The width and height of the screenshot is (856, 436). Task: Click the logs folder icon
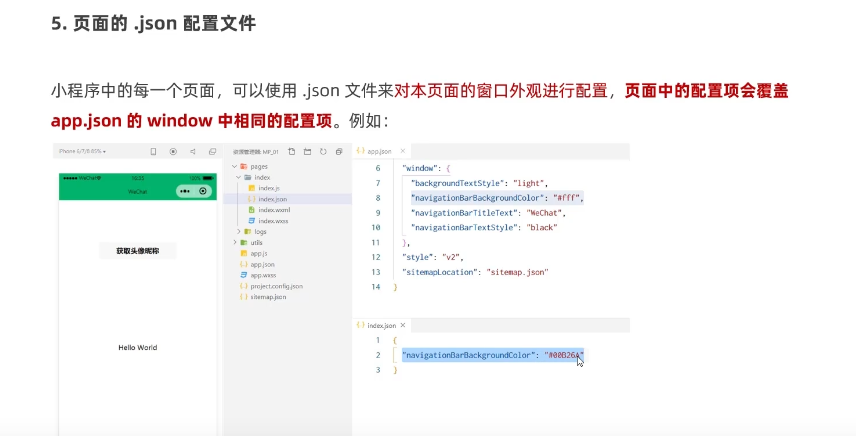coord(248,232)
